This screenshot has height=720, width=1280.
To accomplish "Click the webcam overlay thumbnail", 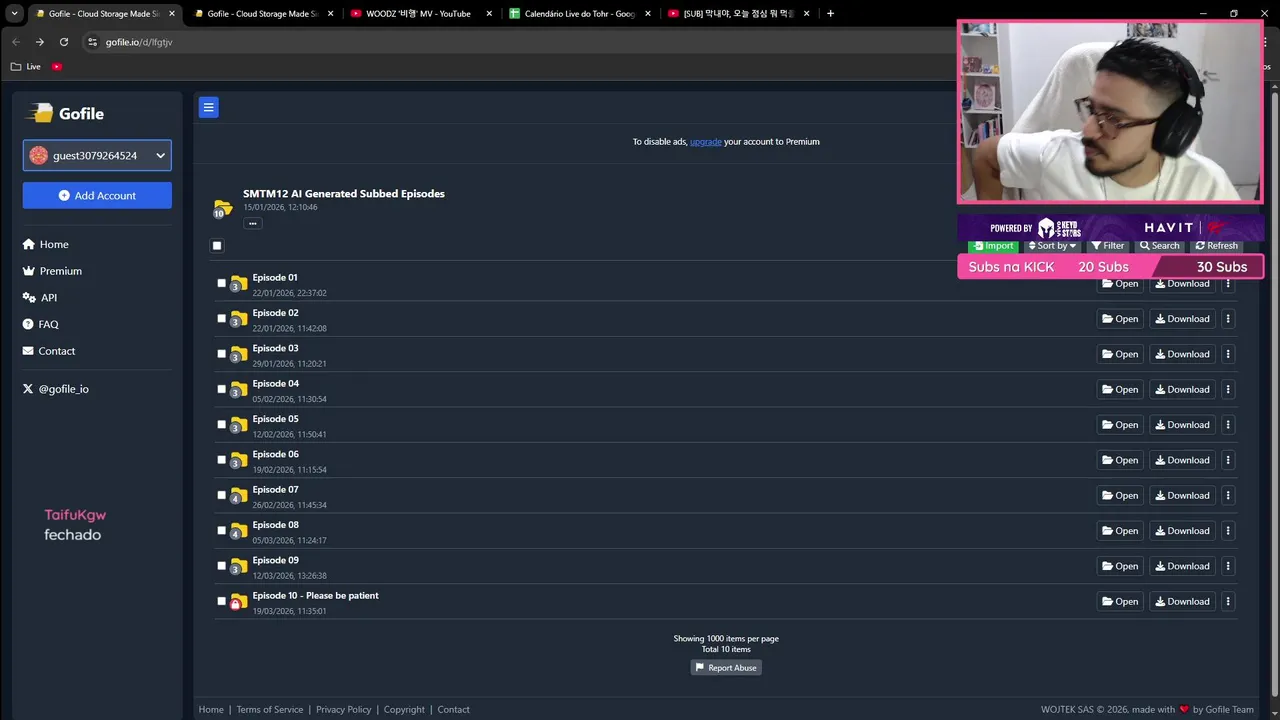I will point(1110,112).
